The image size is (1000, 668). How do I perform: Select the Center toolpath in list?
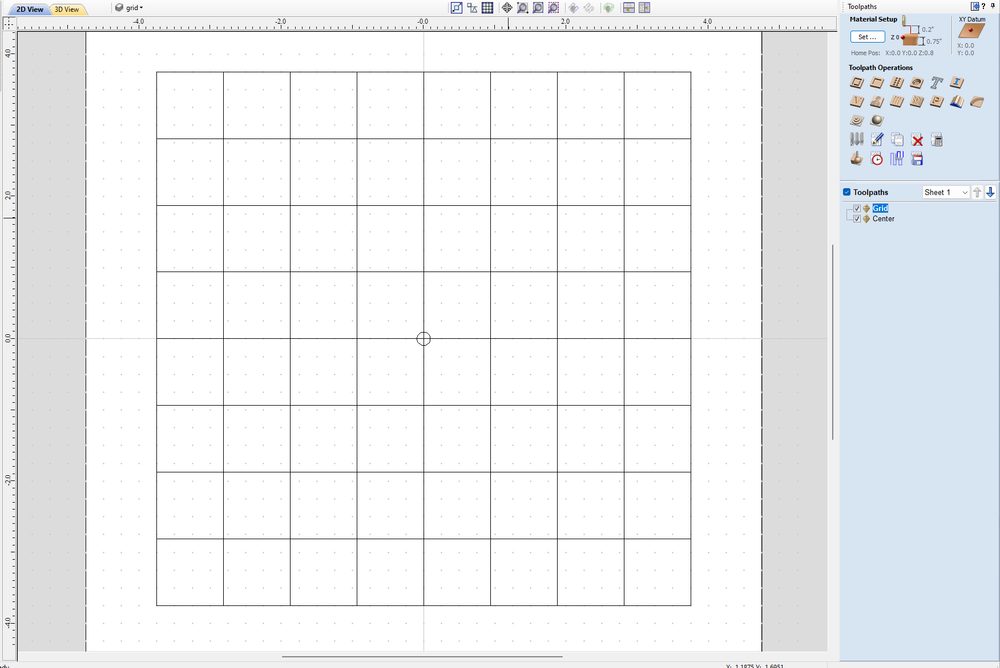[883, 218]
